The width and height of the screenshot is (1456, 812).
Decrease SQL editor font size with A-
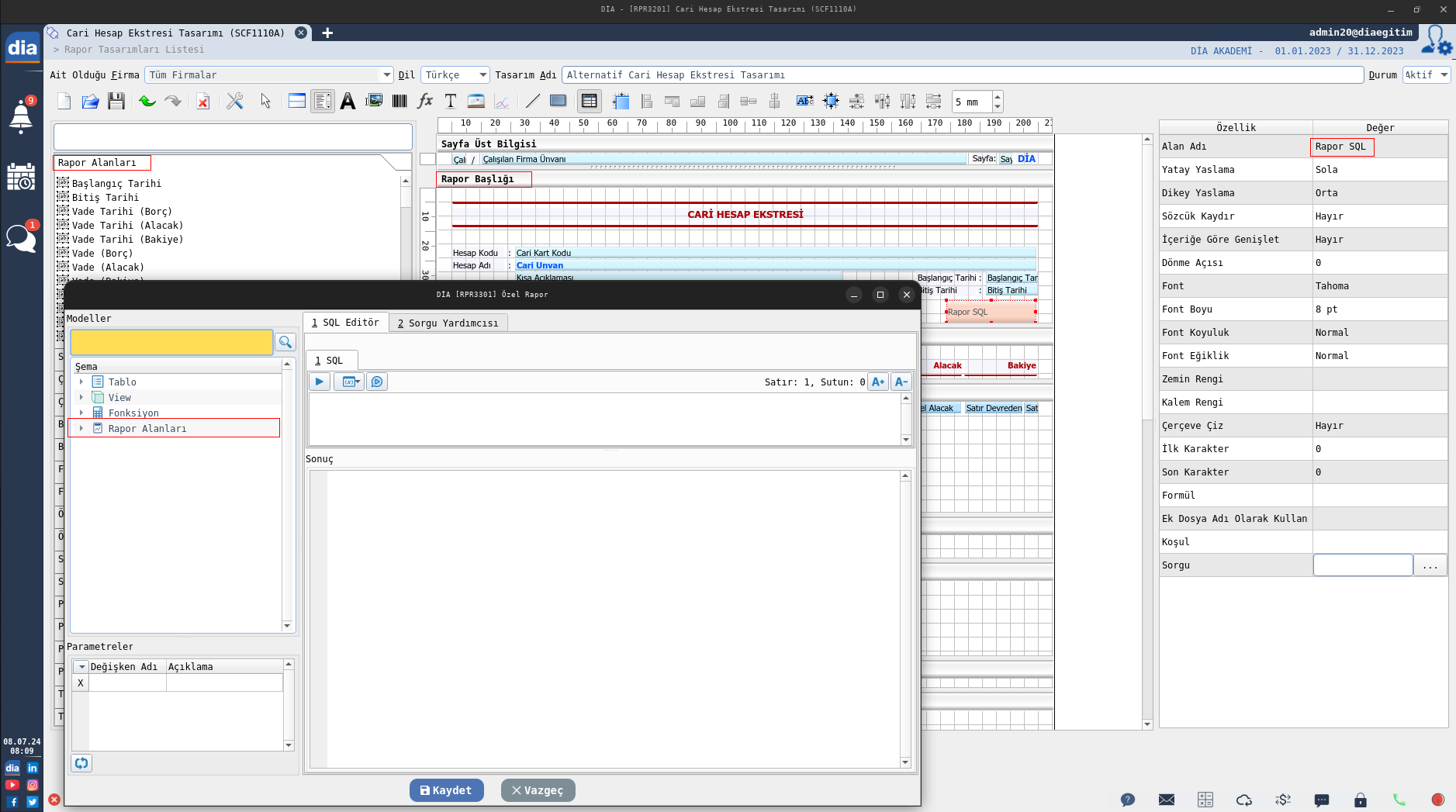[x=901, y=382]
